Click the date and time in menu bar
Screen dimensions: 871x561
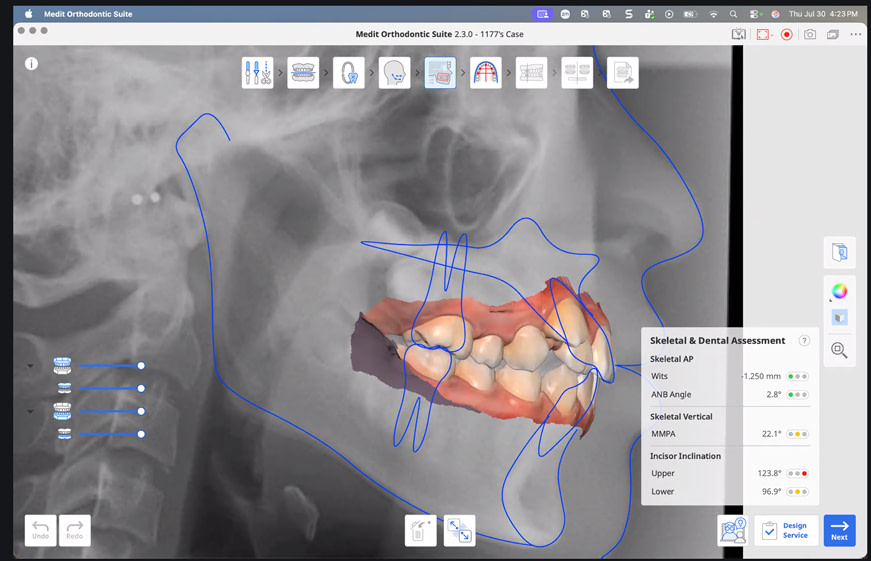click(823, 14)
